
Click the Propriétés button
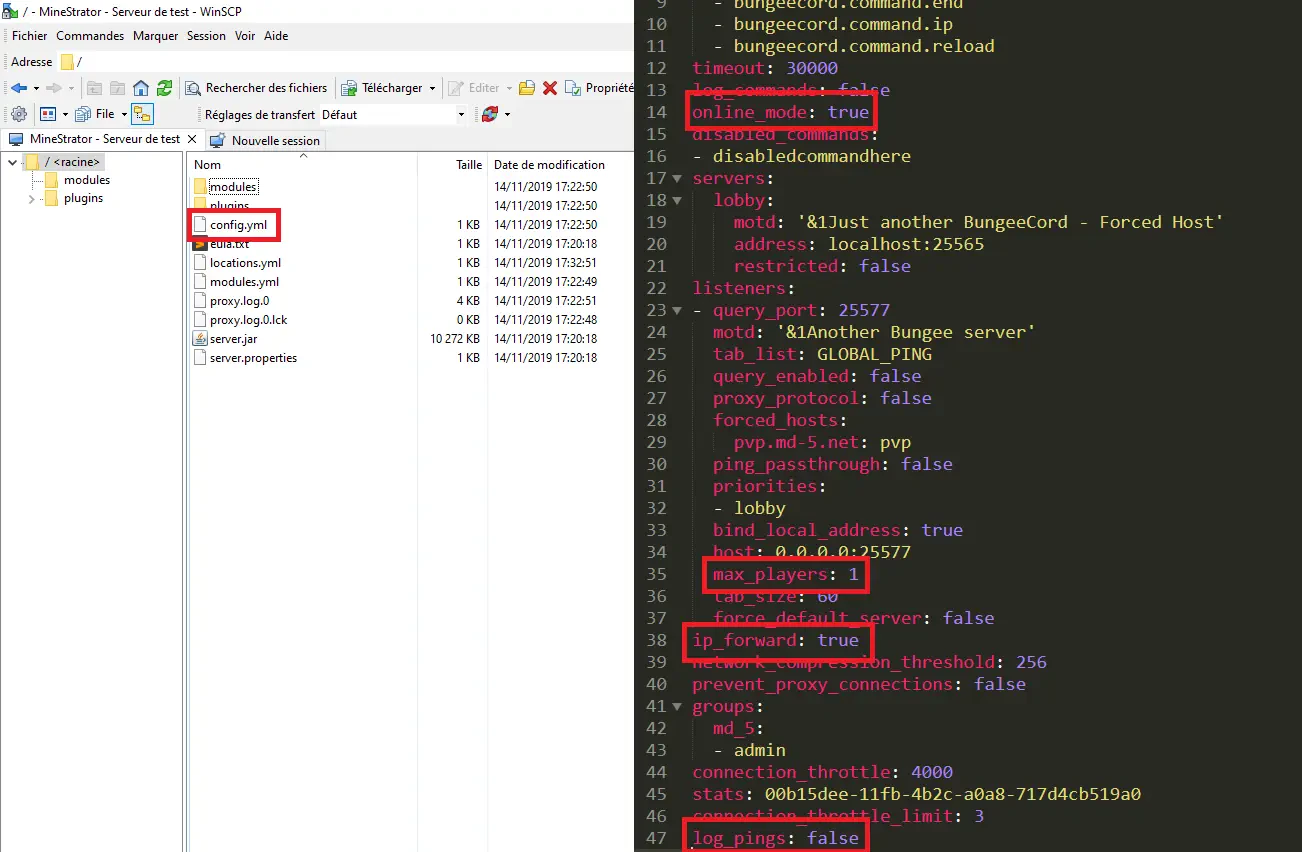[600, 88]
